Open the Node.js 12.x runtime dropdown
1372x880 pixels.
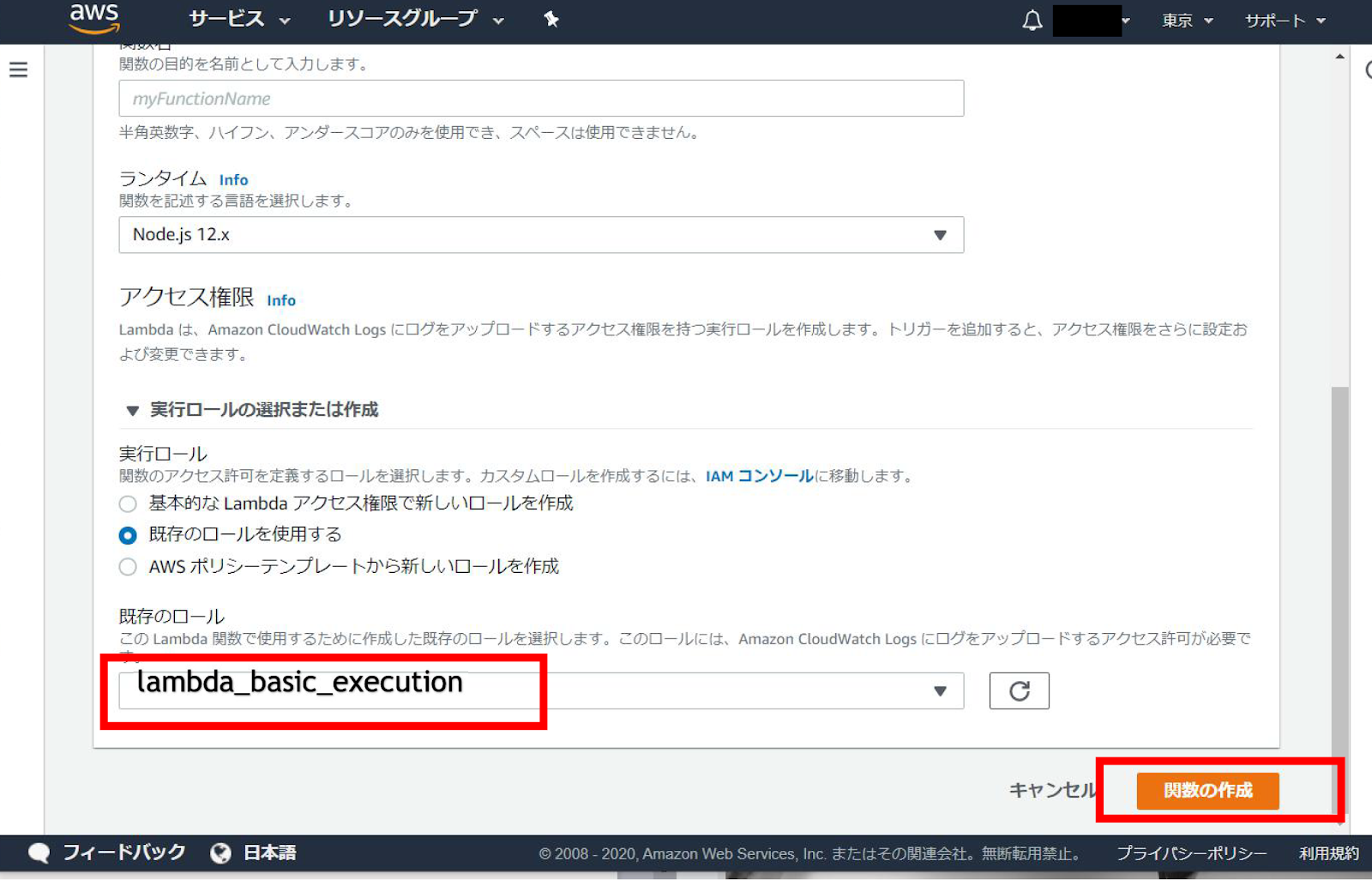541,235
